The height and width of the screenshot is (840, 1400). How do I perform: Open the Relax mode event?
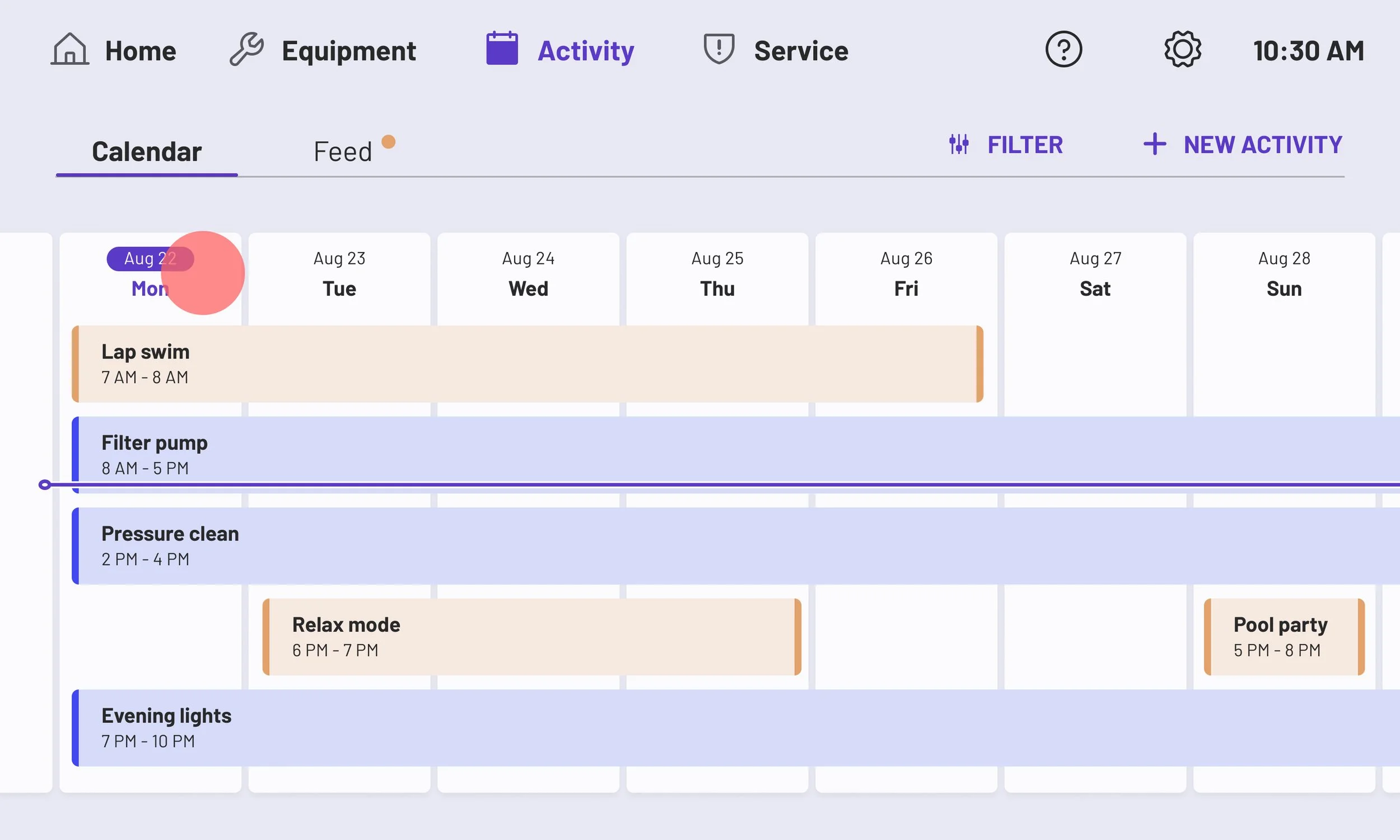[x=531, y=637]
